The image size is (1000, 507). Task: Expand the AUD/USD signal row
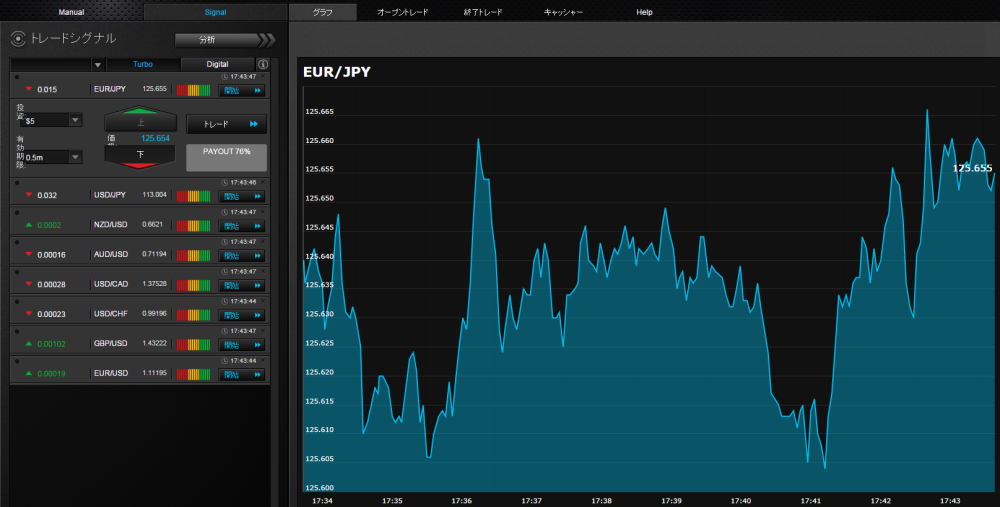[140, 250]
